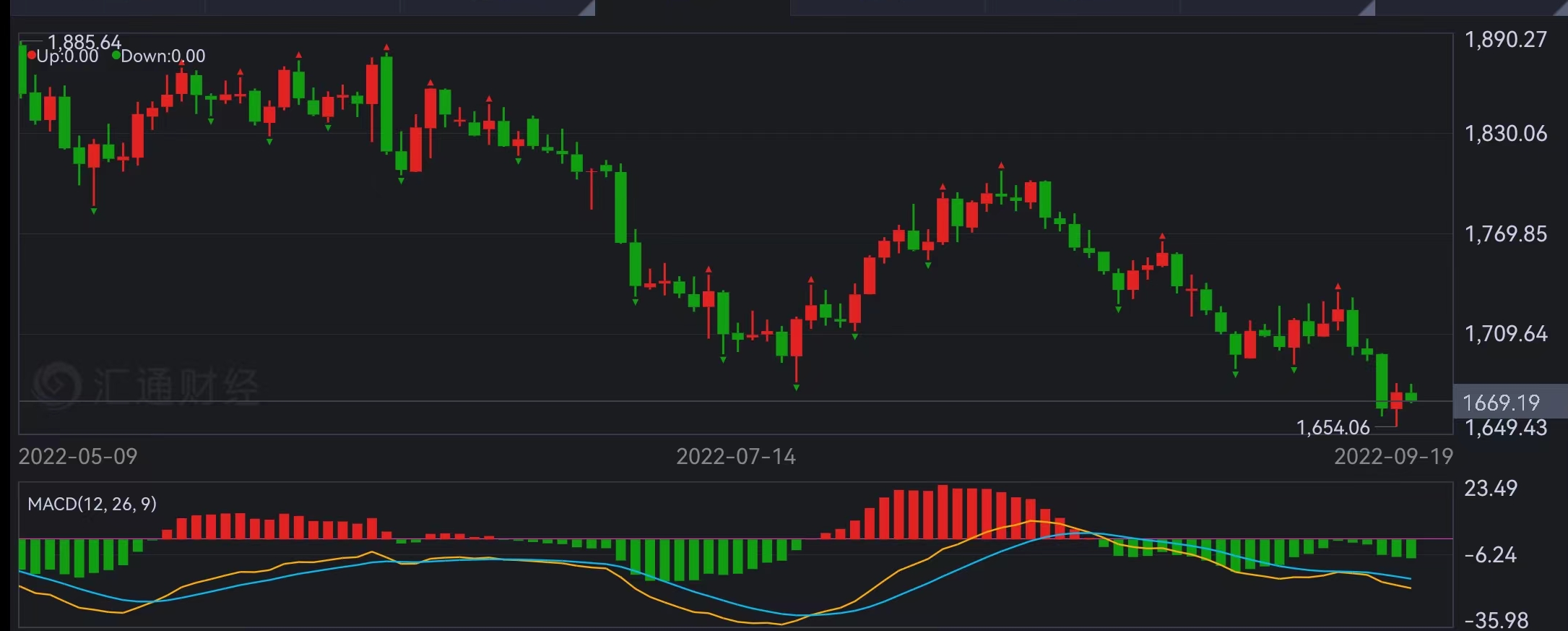Click the green Down indicator dot
Image resolution: width=1568 pixels, height=631 pixels.
[x=116, y=55]
